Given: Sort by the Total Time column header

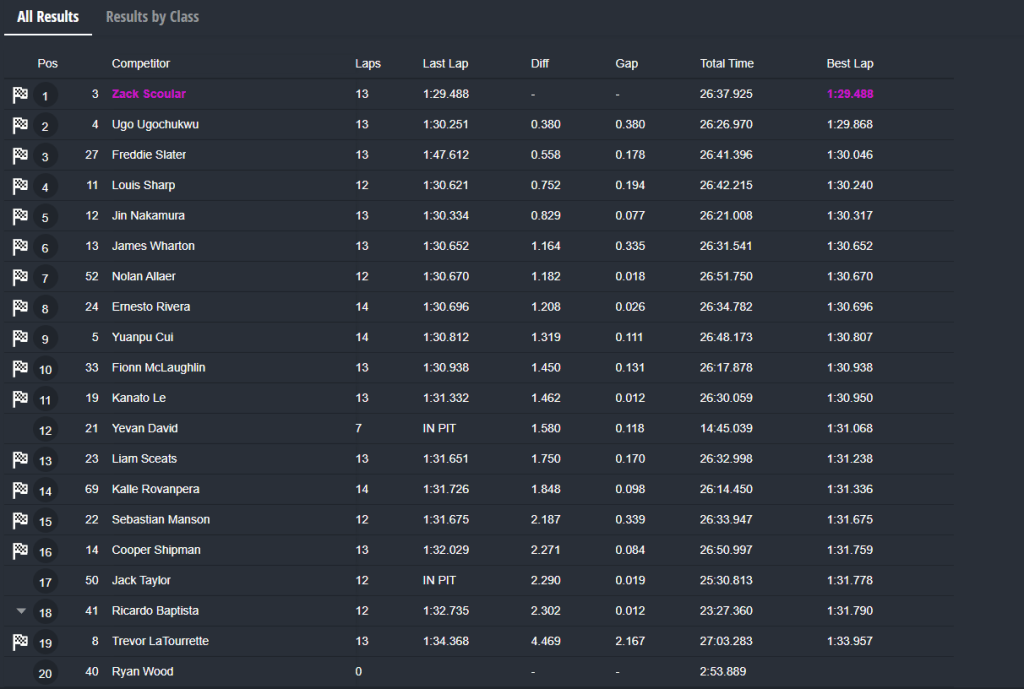Looking at the screenshot, I should click(727, 64).
